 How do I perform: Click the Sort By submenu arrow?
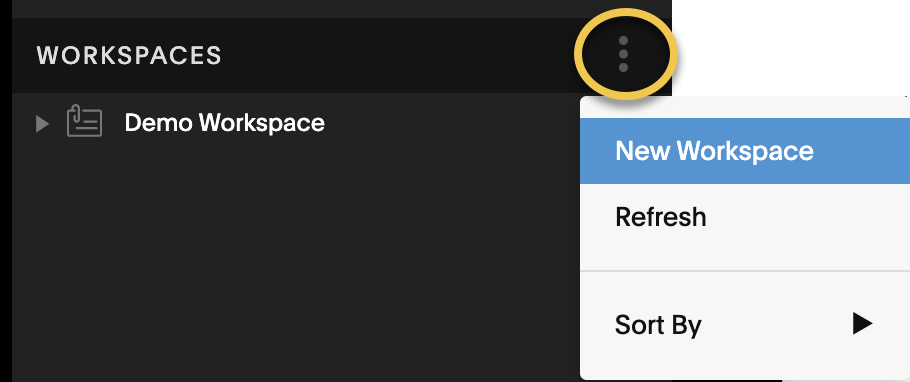[862, 323]
